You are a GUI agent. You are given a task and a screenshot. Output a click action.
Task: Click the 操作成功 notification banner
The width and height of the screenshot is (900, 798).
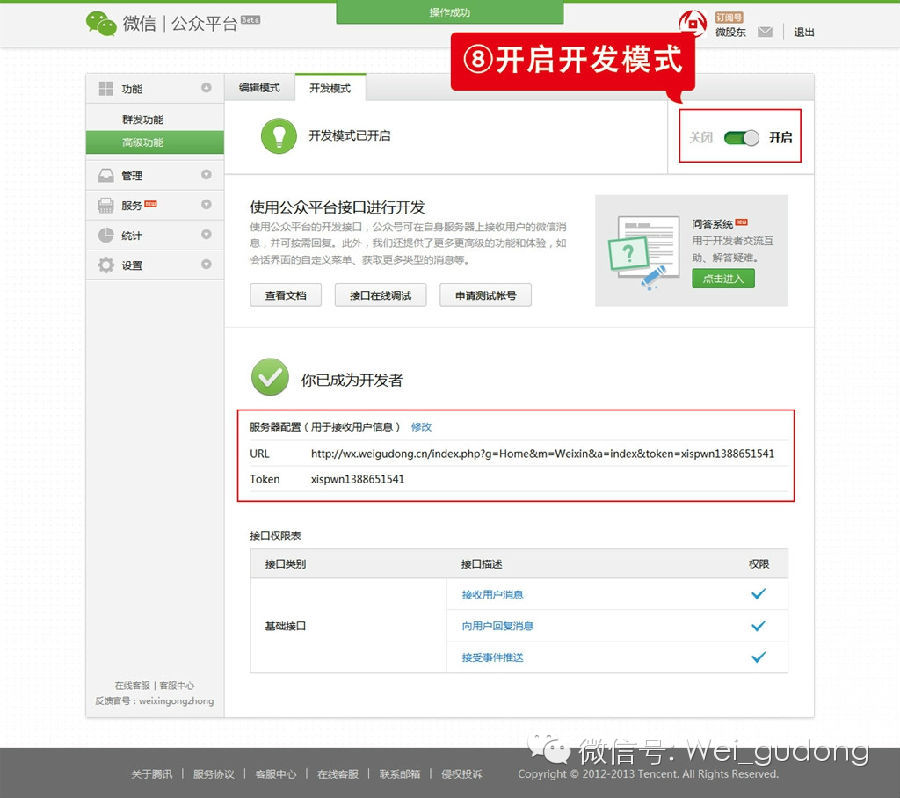[x=450, y=13]
